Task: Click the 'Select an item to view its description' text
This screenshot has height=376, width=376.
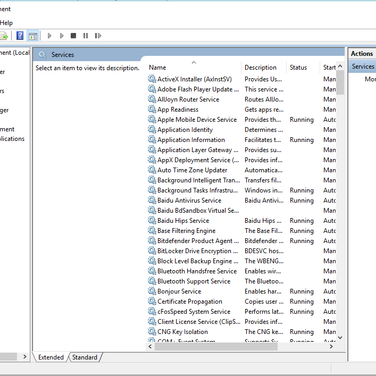Action: [x=87, y=68]
